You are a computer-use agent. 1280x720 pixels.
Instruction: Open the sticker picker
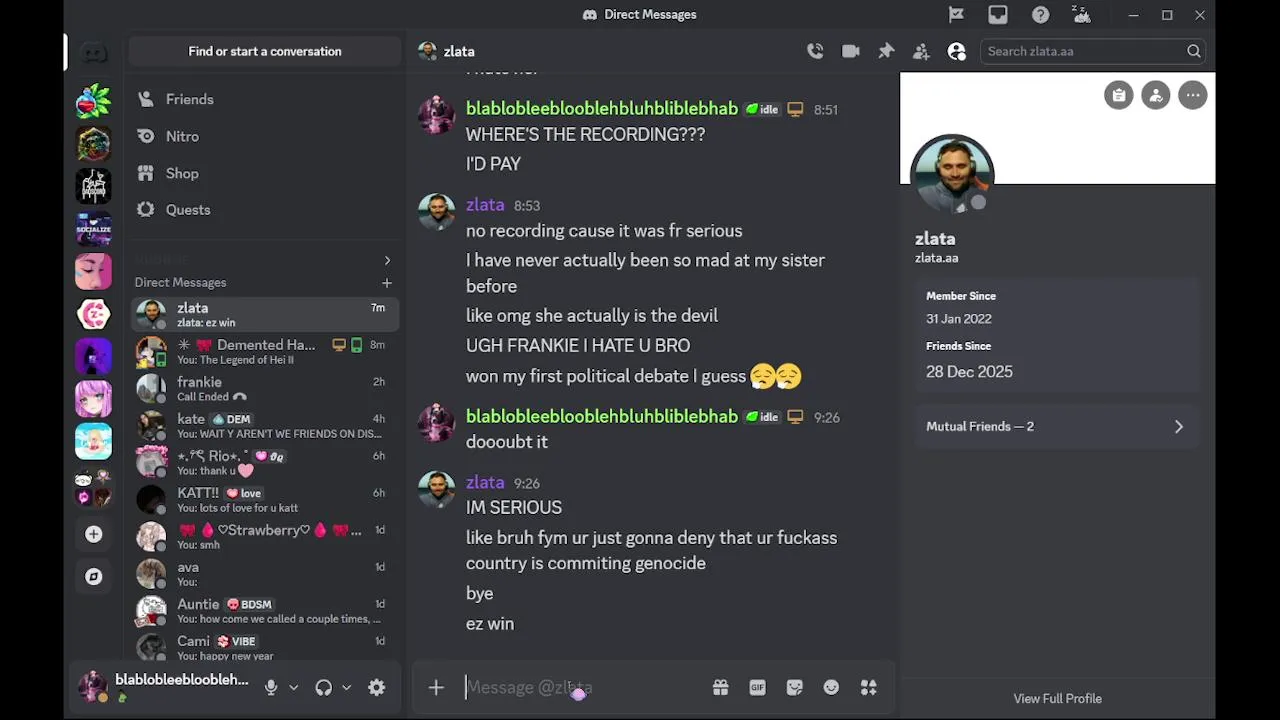click(794, 687)
